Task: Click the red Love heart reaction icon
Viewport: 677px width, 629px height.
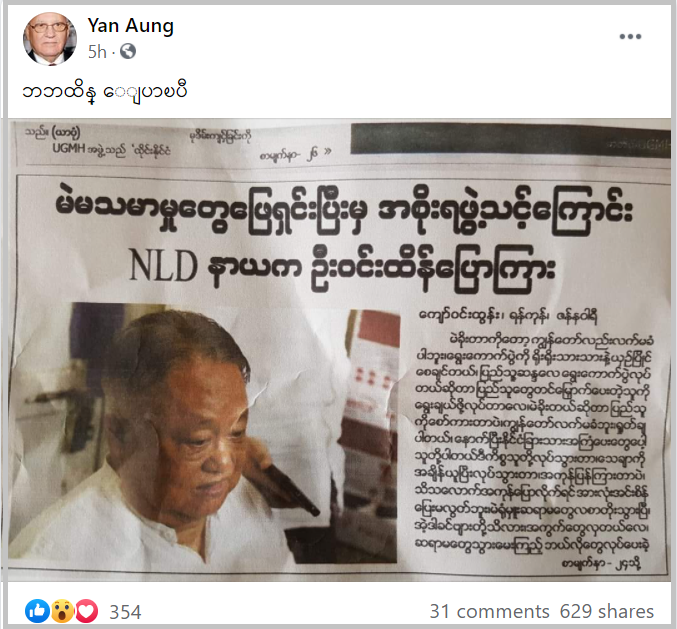Action: click(x=87, y=611)
